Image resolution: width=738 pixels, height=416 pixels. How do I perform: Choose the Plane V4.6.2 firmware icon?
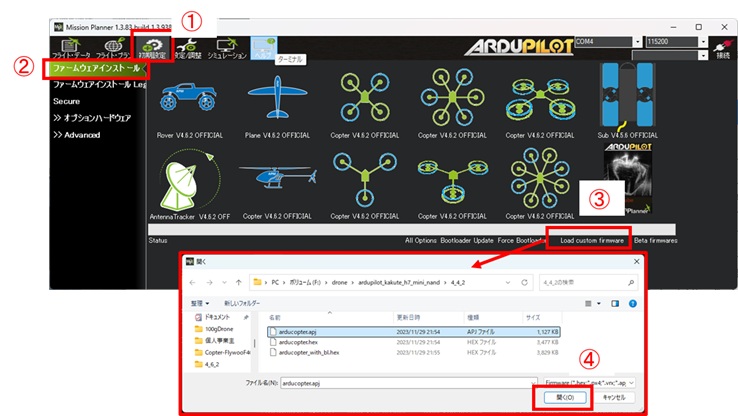click(x=277, y=97)
